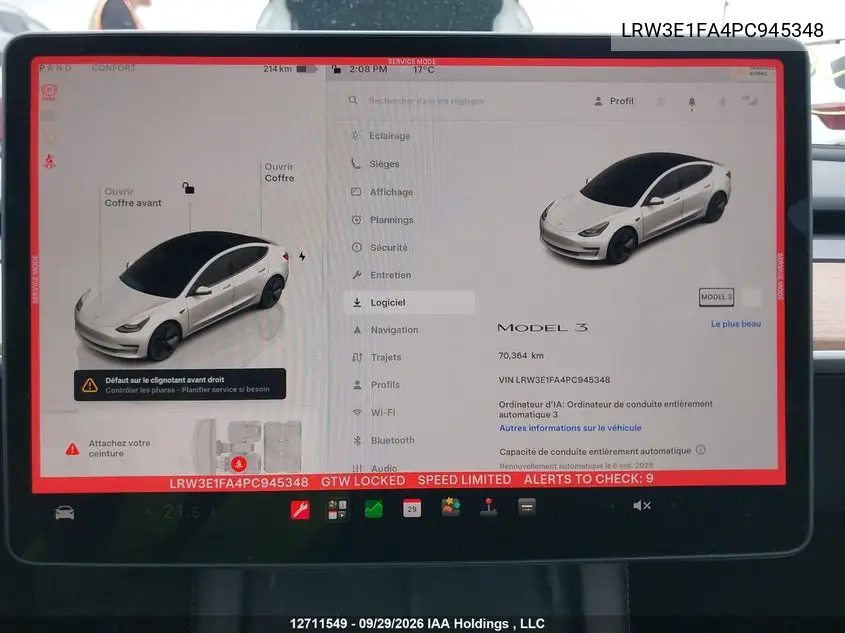Tap the search magnifier icon

tap(353, 100)
